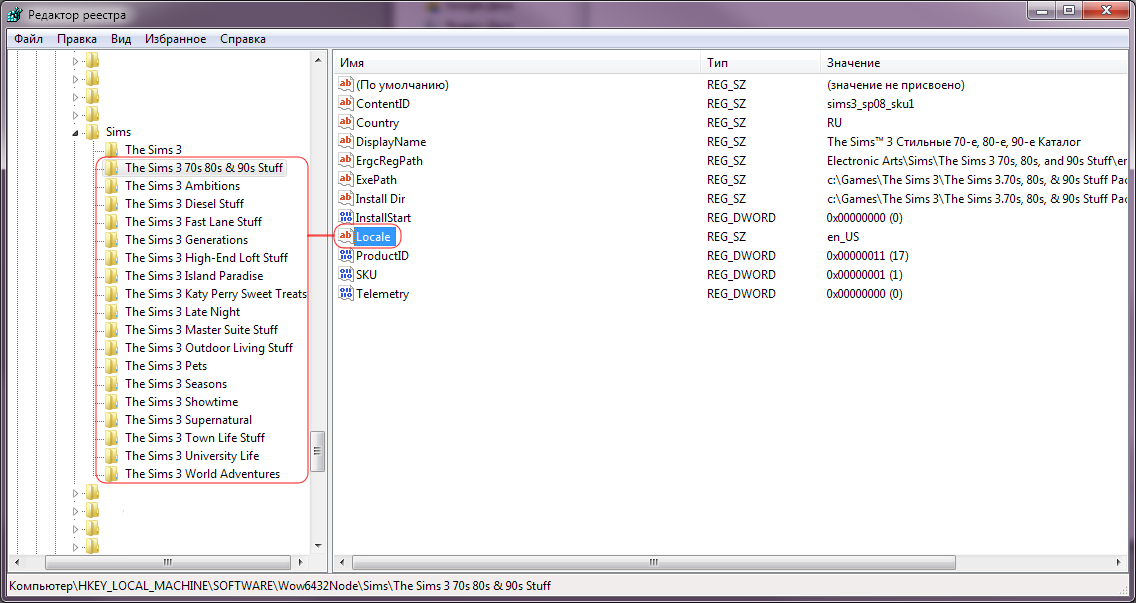Select the RU country value data

[834, 122]
